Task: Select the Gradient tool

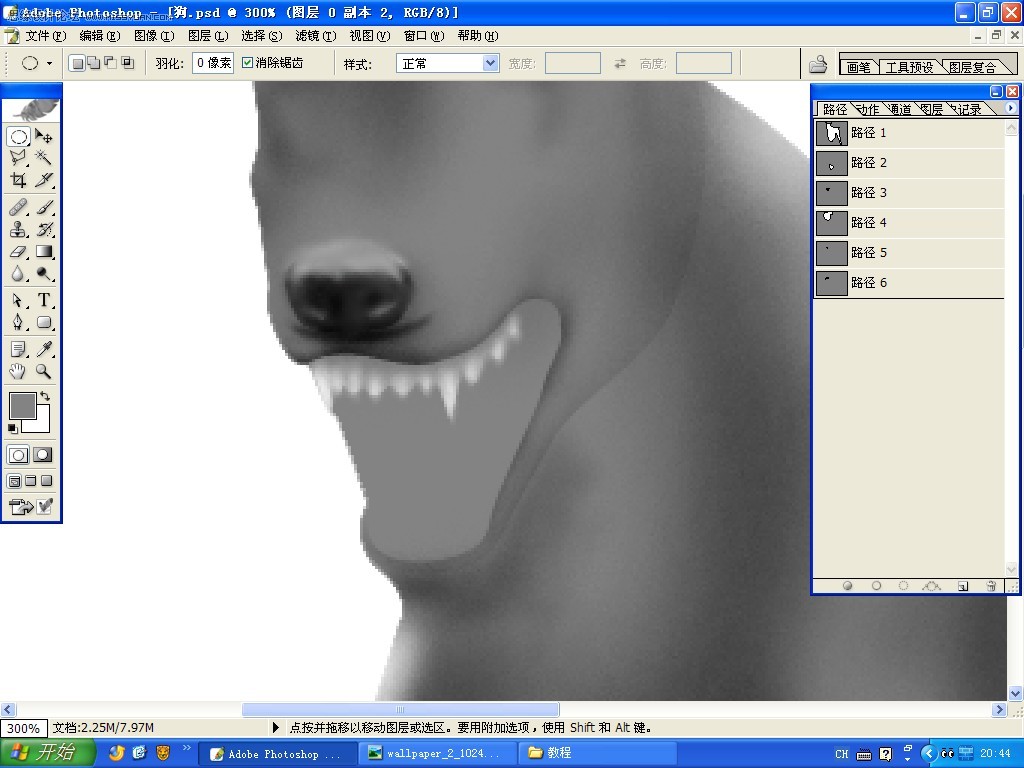Action: (44, 251)
